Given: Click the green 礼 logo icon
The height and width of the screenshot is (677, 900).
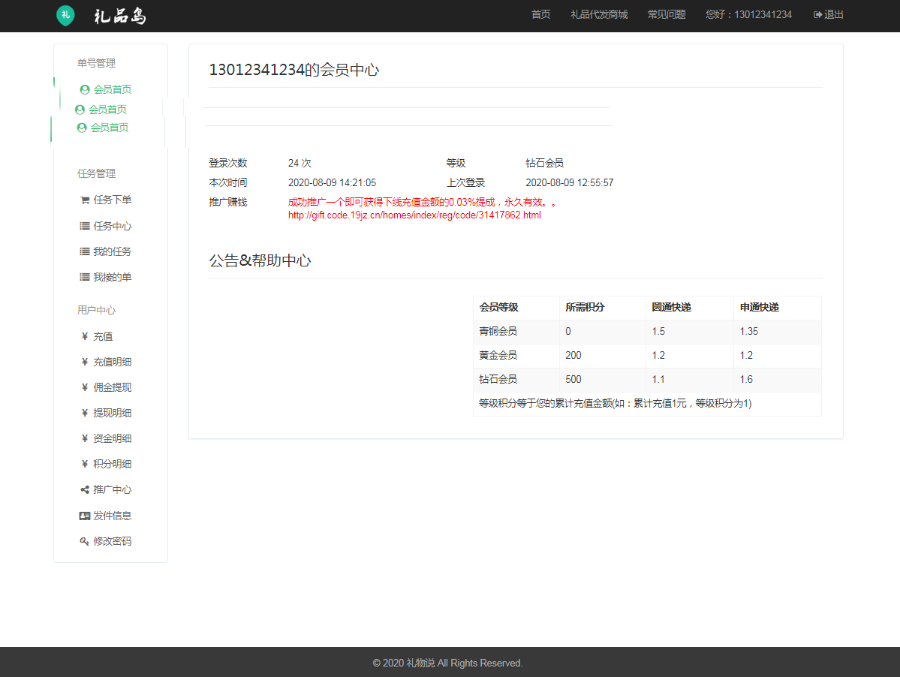Looking at the screenshot, I should pyautogui.click(x=65, y=15).
